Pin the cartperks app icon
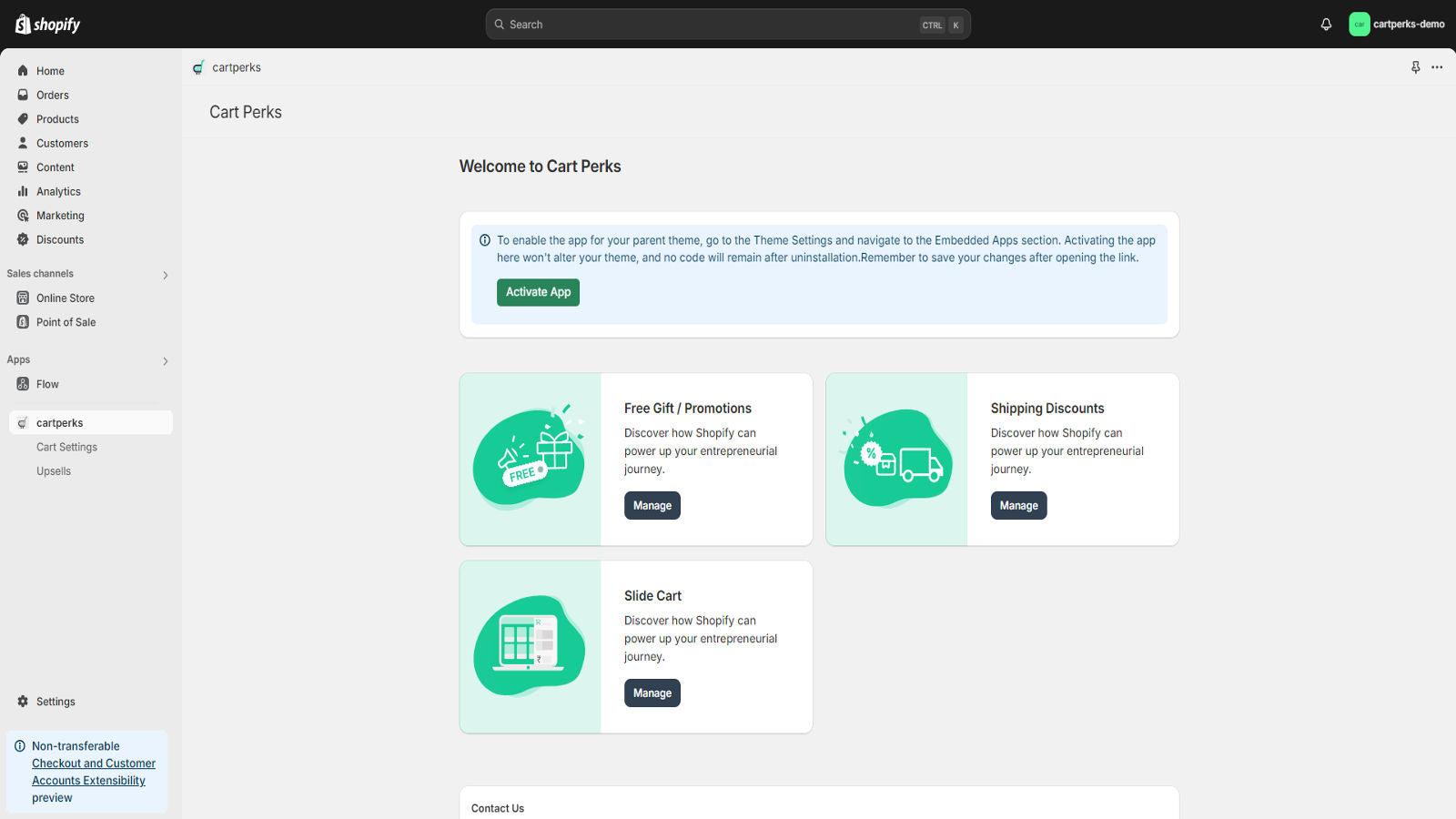 click(x=1415, y=67)
